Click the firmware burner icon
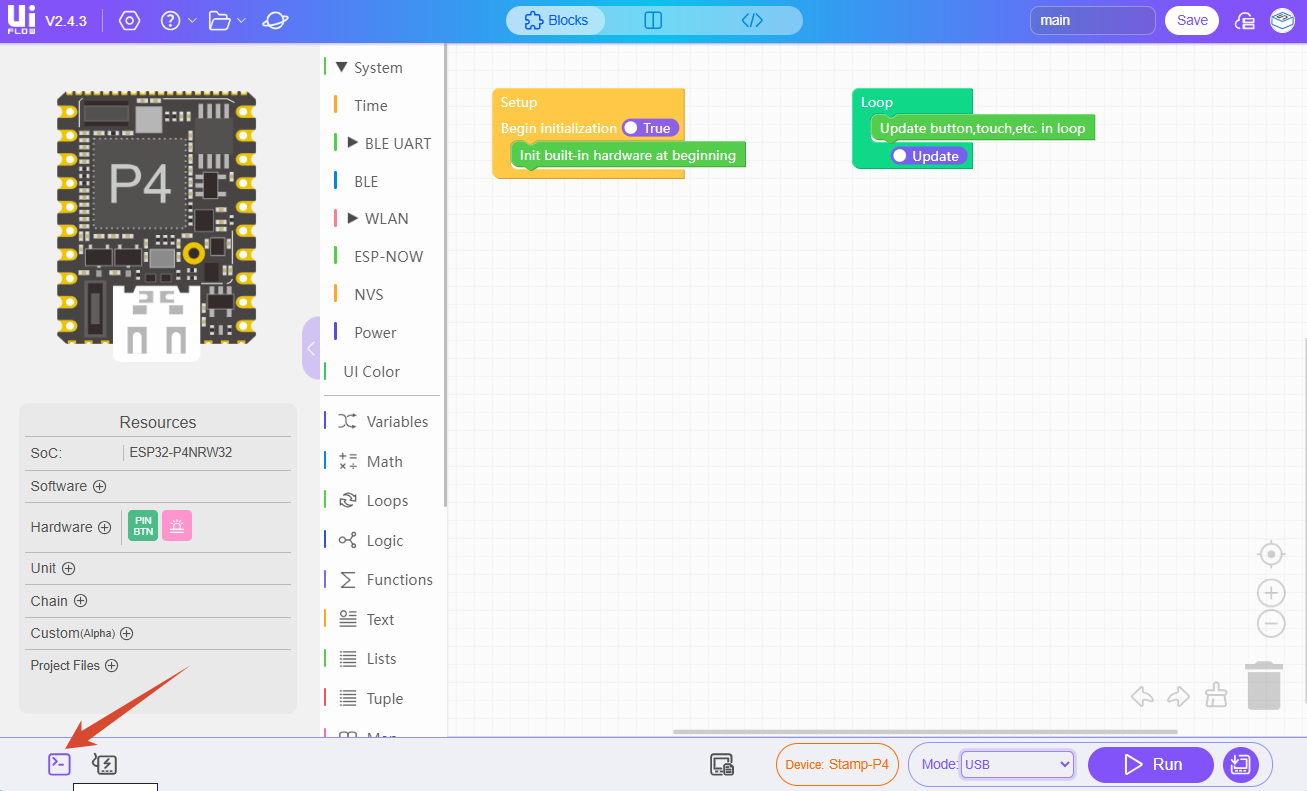 (x=105, y=765)
